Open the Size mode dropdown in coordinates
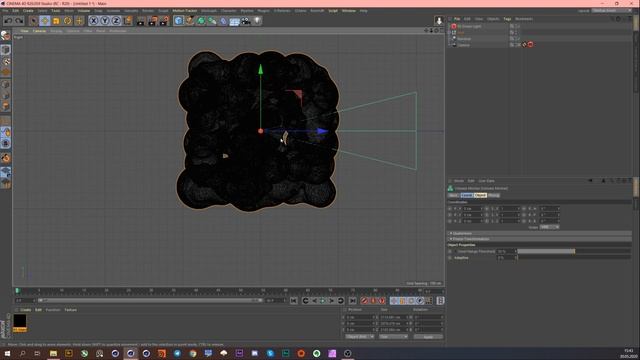The height and width of the screenshot is (360, 640). (393, 337)
